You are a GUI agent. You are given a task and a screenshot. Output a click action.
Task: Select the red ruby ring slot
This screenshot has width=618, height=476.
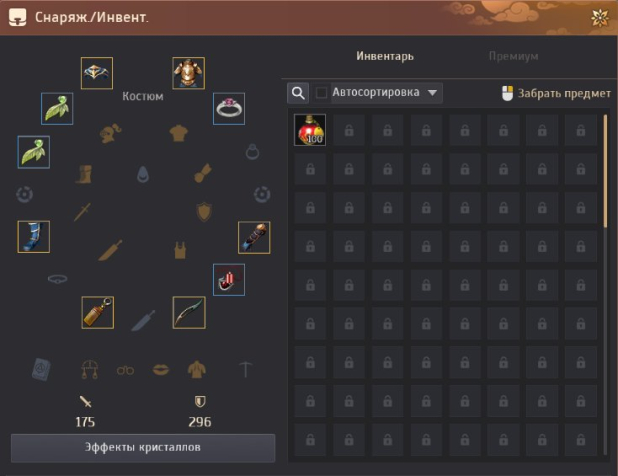tap(229, 280)
